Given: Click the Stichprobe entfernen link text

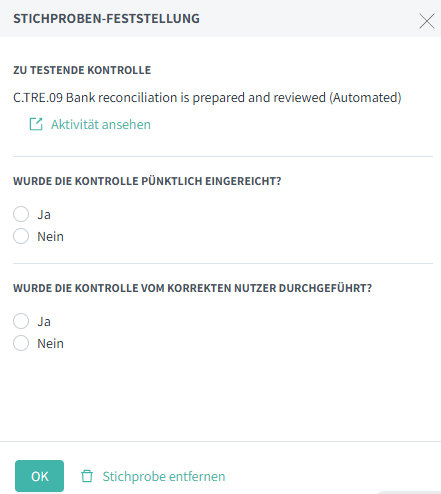Looking at the screenshot, I should coord(164,476).
